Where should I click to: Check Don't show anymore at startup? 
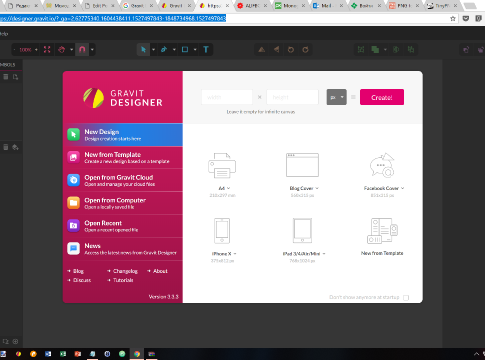point(406,298)
